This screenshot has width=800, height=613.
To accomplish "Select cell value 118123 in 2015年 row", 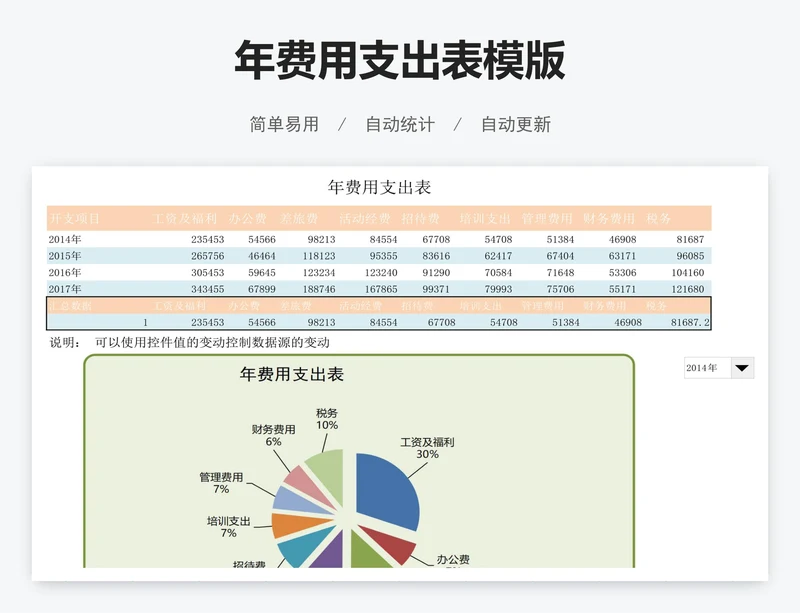I will pos(319,256).
